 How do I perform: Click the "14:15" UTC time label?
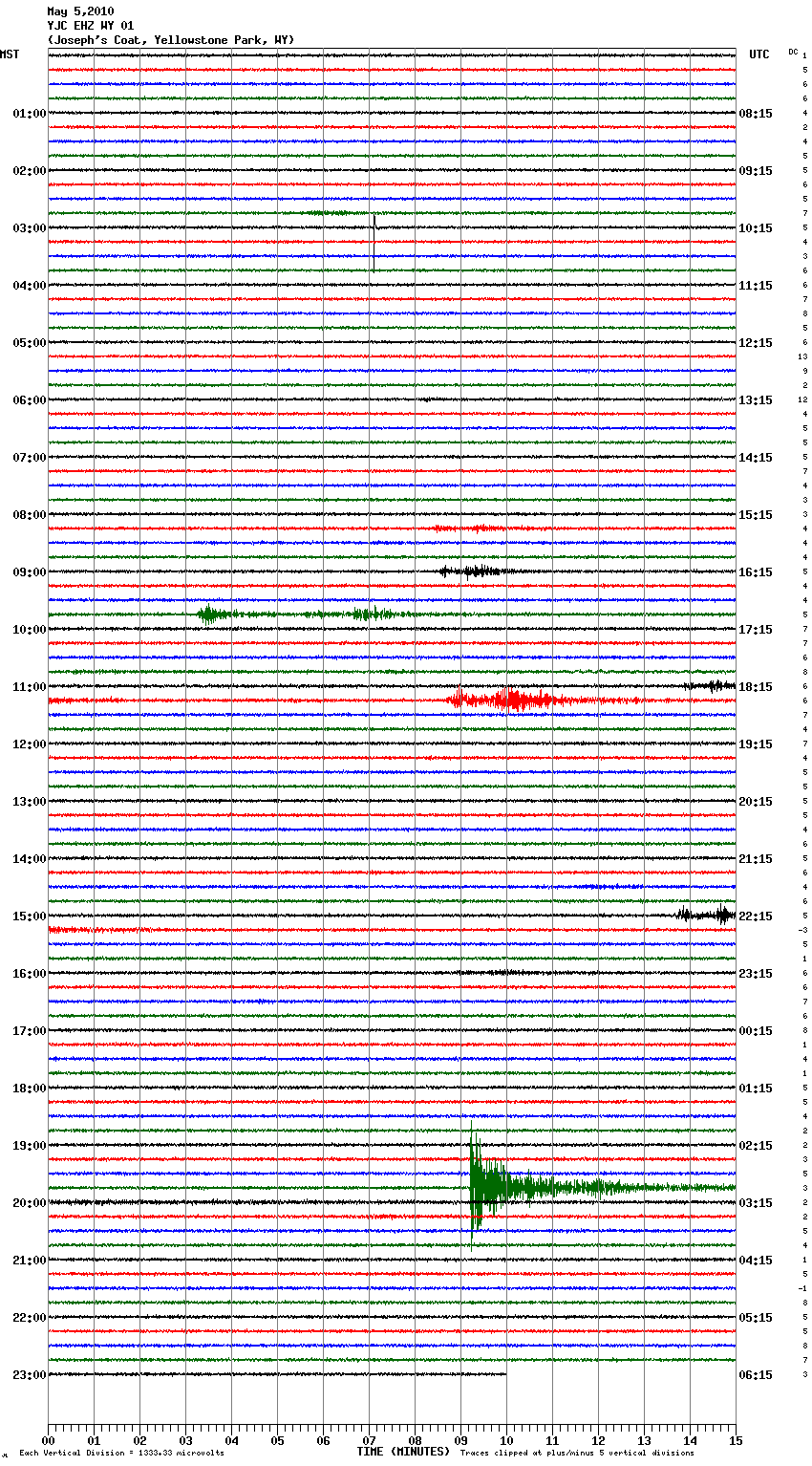click(756, 458)
